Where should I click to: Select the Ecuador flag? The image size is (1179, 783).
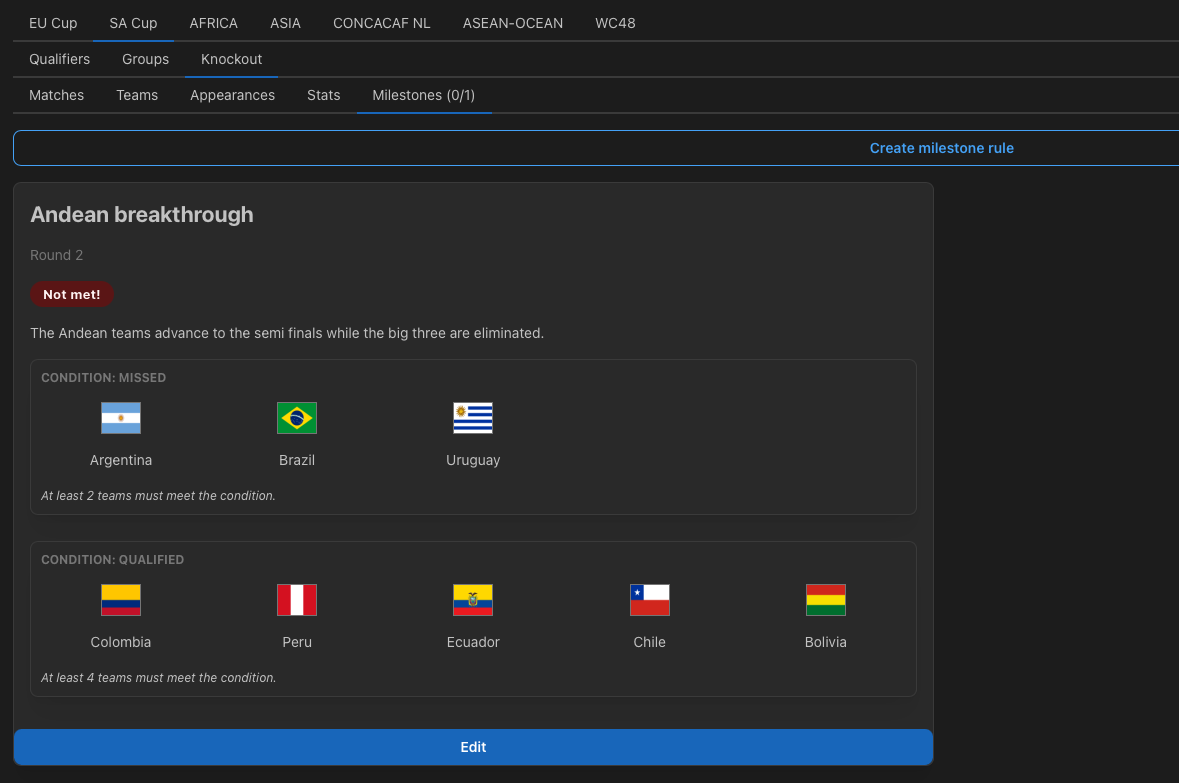[x=473, y=600]
